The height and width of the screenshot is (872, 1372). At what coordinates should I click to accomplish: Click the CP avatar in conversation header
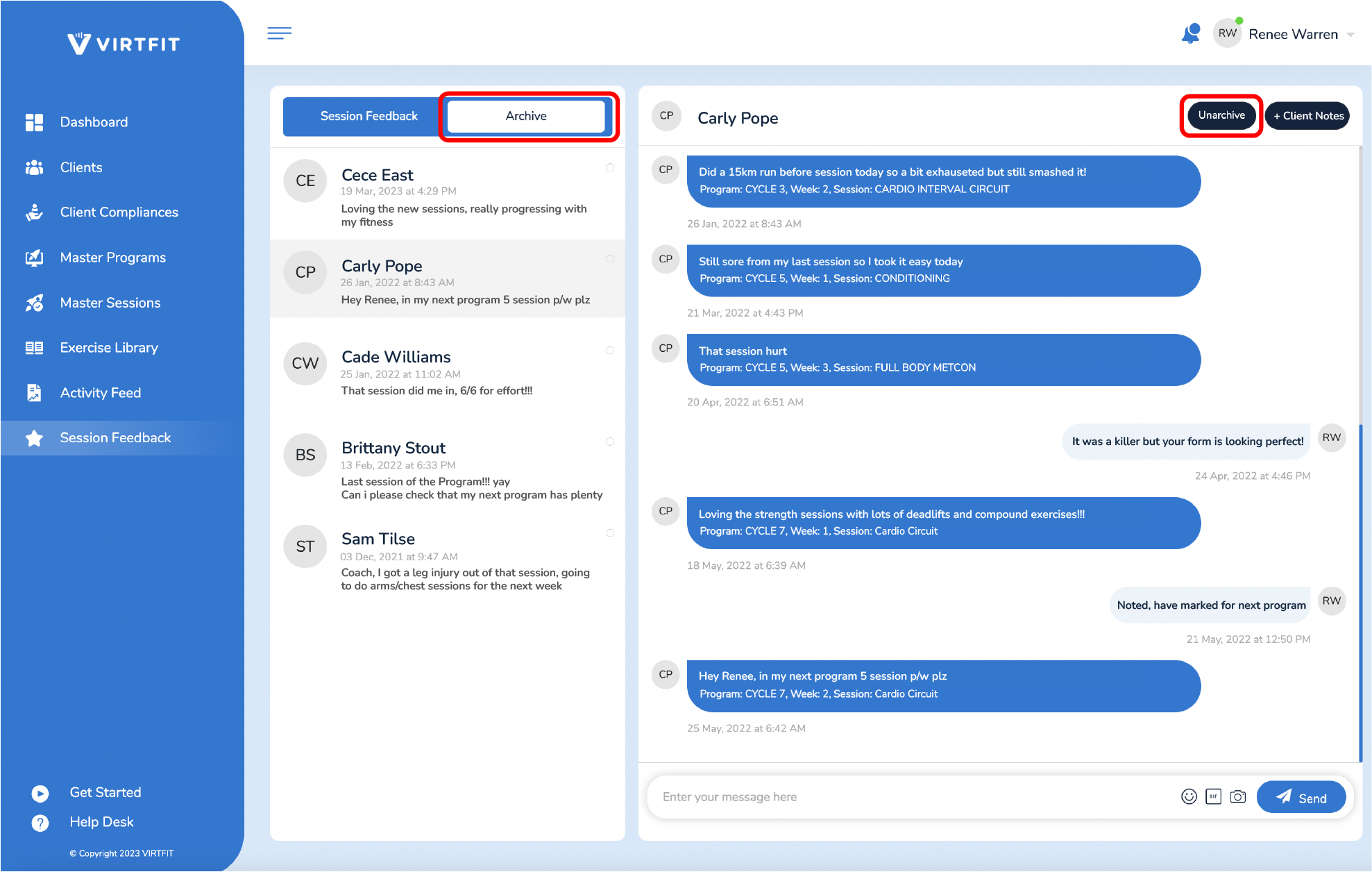[666, 115]
